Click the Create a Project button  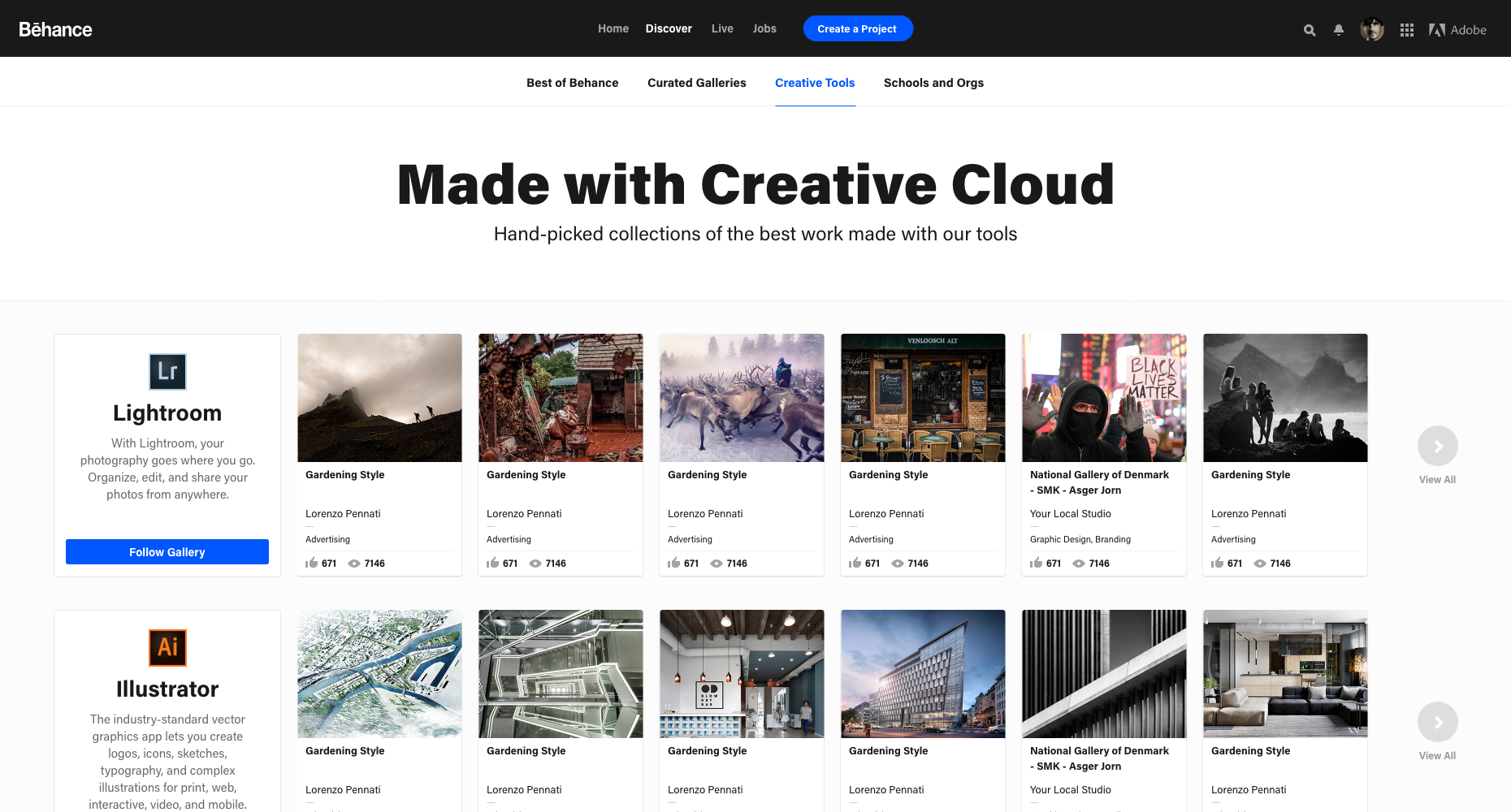(858, 28)
